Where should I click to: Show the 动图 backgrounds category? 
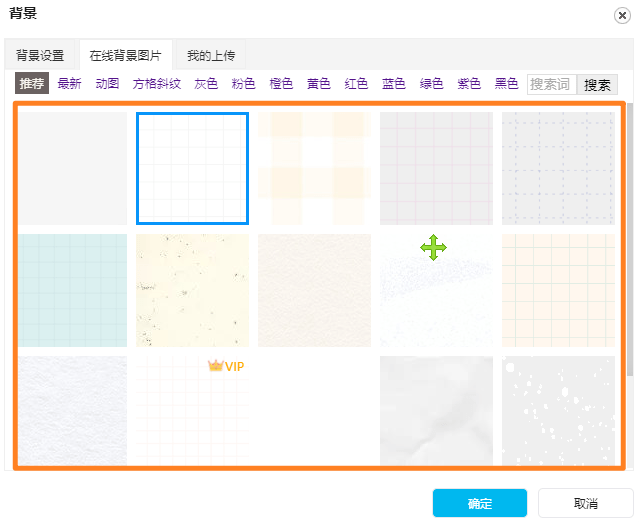click(x=107, y=84)
